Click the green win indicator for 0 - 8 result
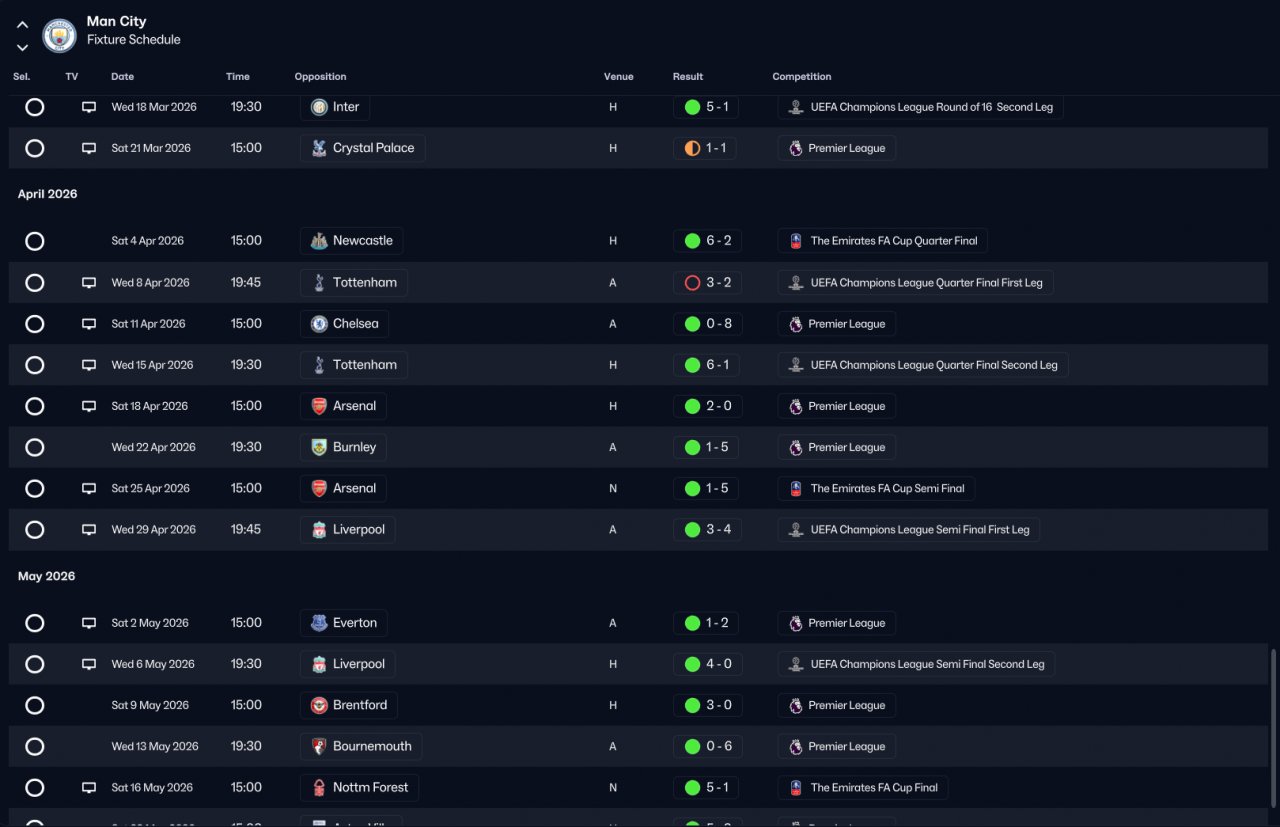Screen dimensions: 1280x827 [692, 324]
